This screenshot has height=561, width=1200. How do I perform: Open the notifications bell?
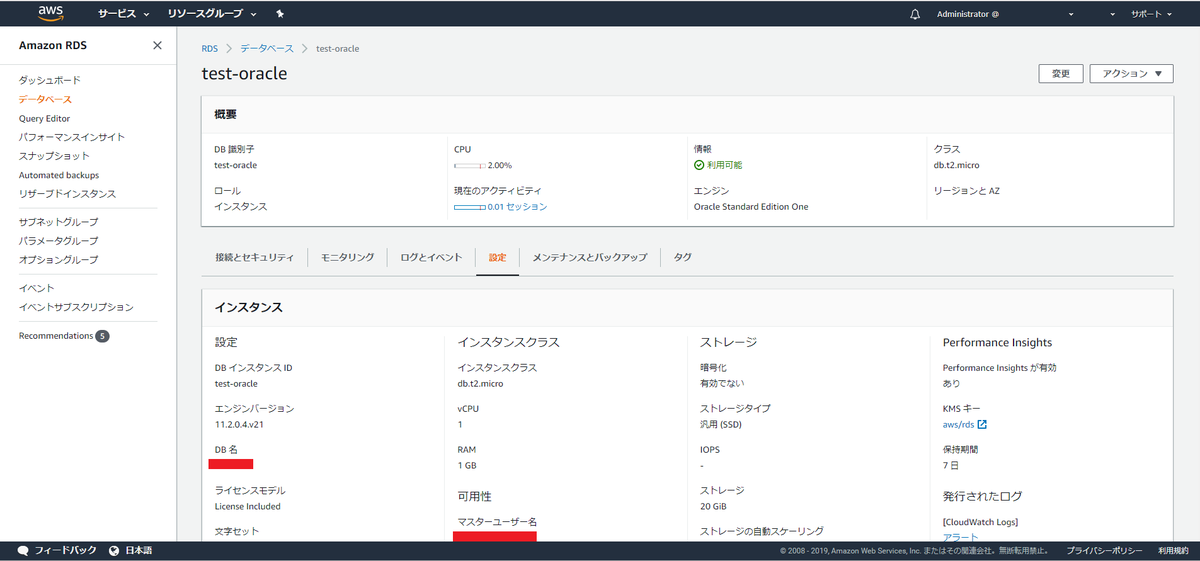click(x=915, y=14)
